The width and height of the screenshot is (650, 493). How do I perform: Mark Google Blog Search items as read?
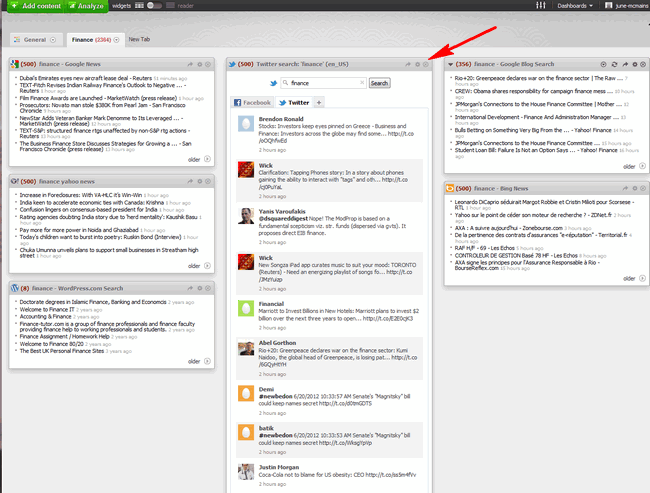[604, 64]
